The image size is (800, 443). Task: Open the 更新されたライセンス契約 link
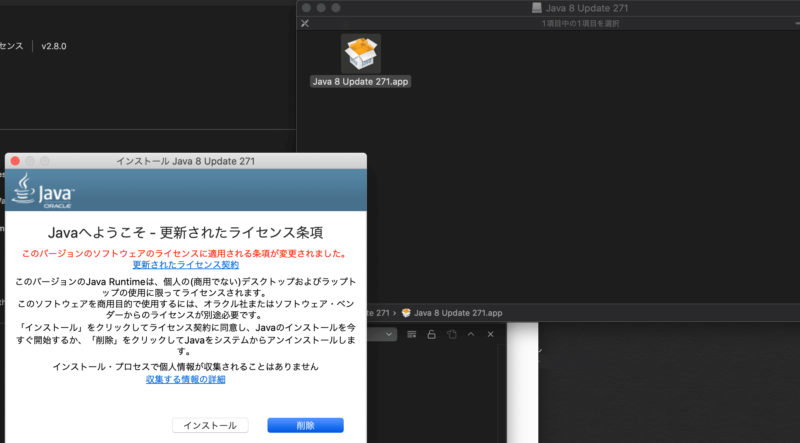[186, 265]
